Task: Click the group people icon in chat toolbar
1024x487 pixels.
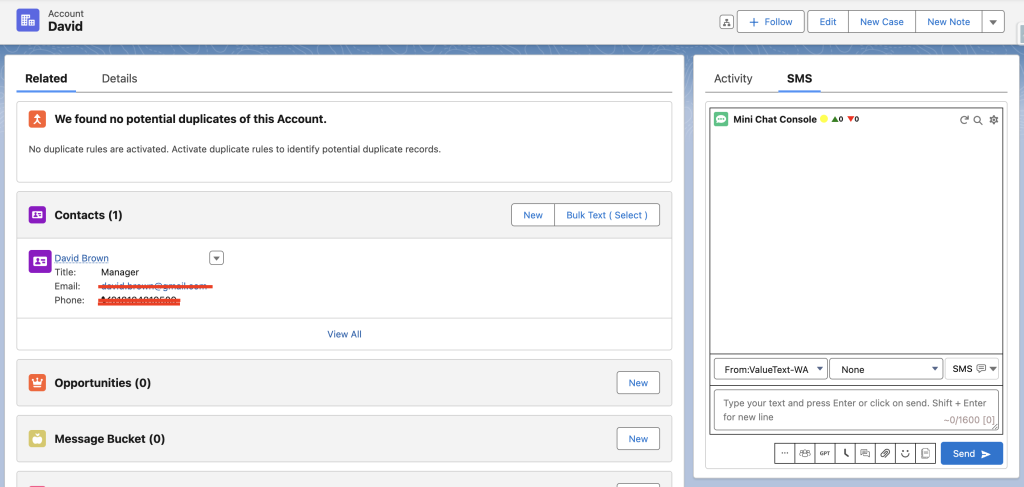Action: [x=805, y=454]
